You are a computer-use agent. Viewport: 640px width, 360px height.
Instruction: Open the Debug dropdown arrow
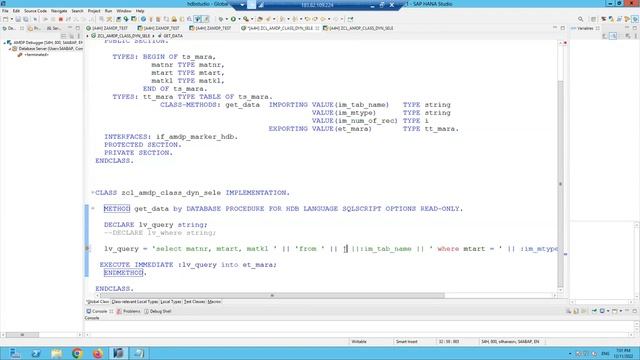click(227, 19)
